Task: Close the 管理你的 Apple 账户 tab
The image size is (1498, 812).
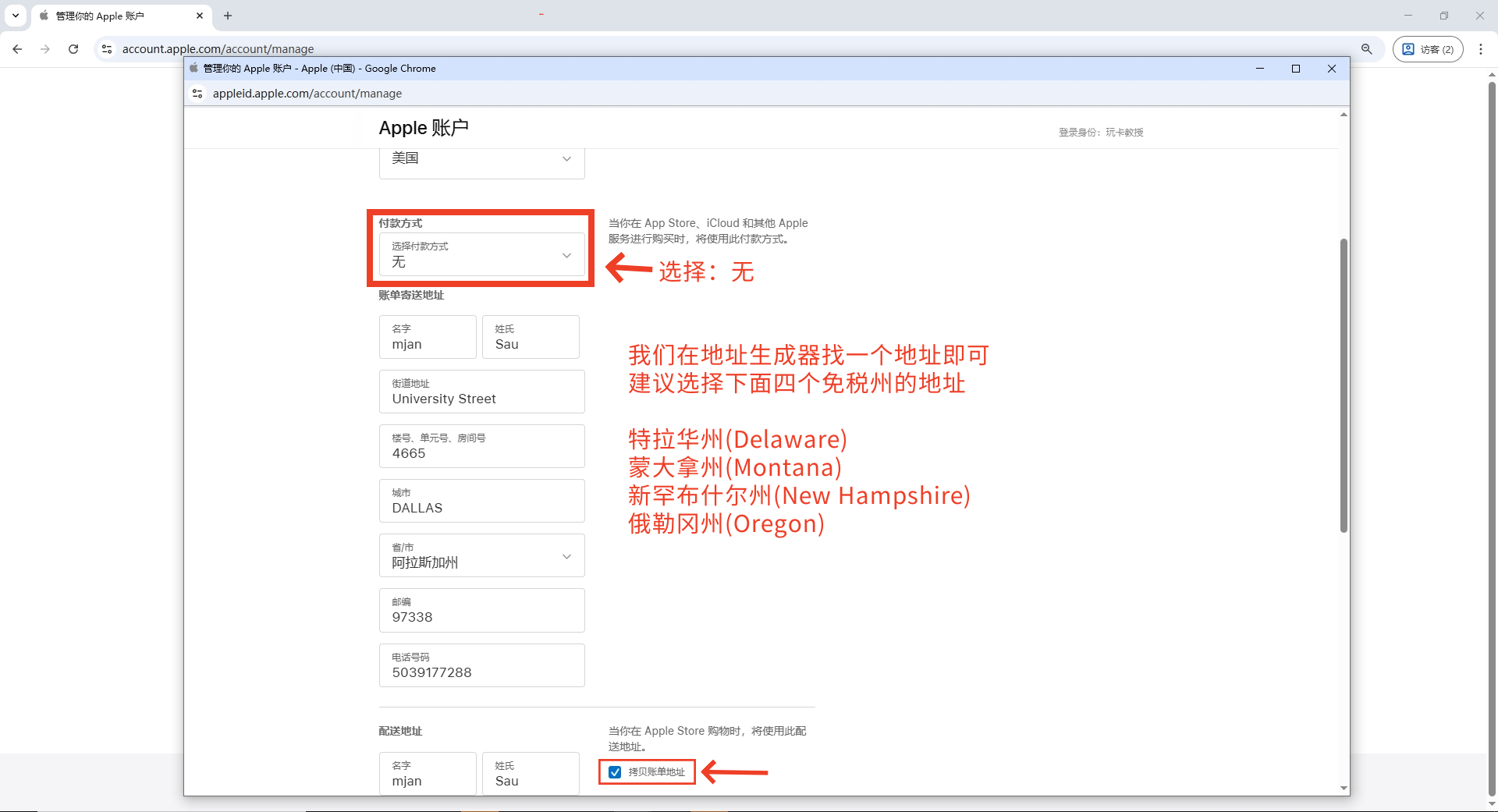Action: (200, 16)
